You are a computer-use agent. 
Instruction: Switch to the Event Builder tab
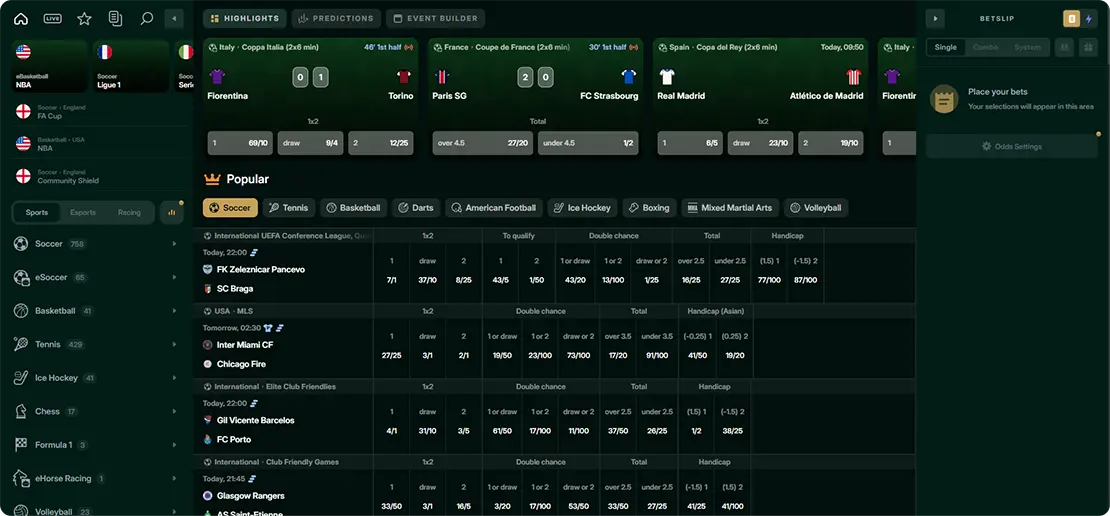[x=436, y=18]
